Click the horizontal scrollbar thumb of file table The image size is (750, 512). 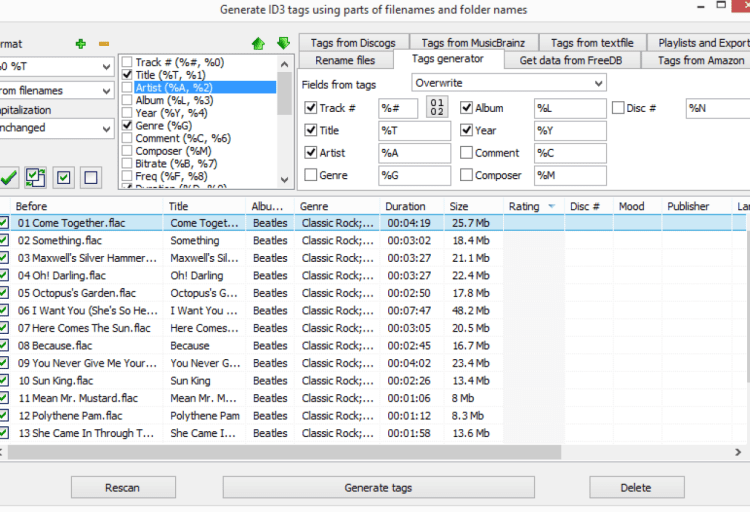coord(284,452)
